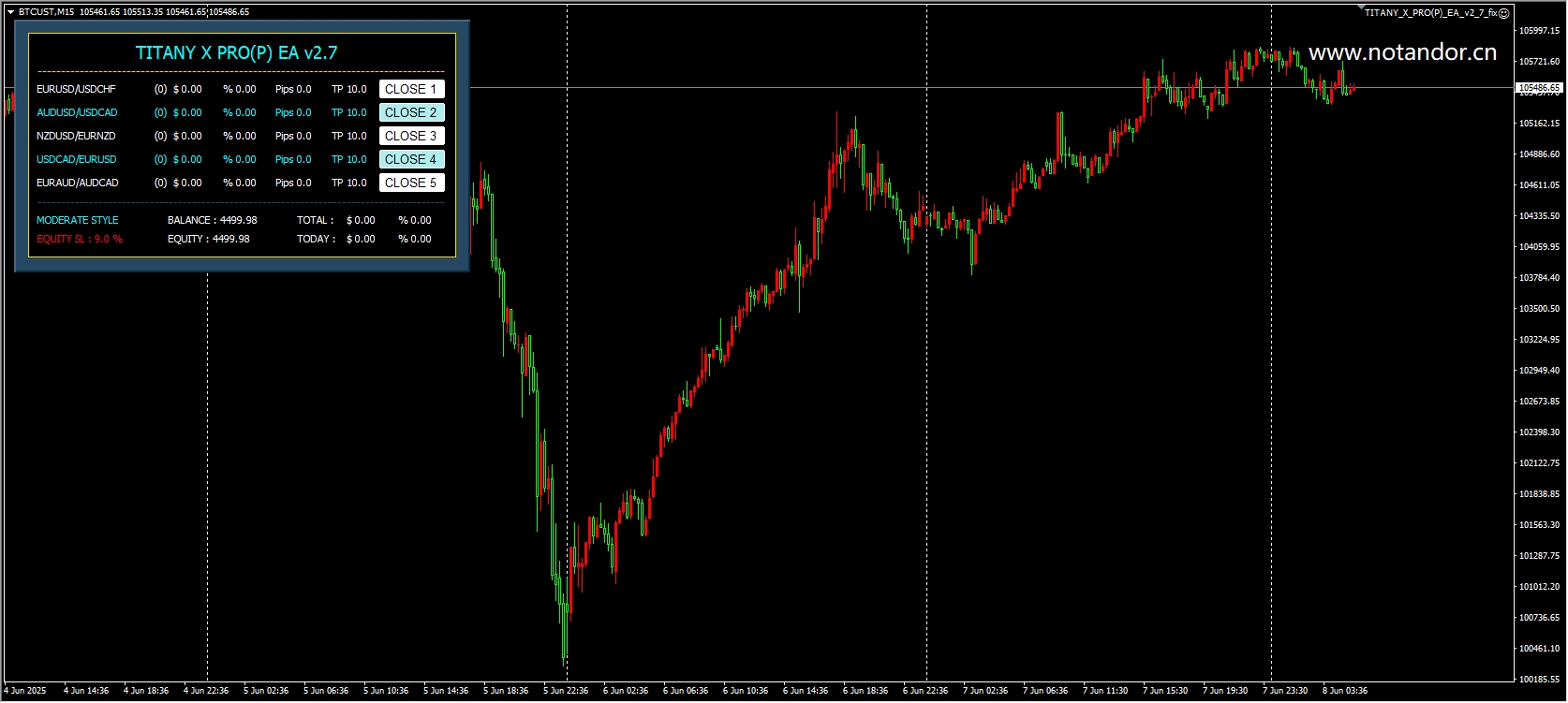Image resolution: width=1568 pixels, height=703 pixels.
Task: Click the 5 Jun 22:36 time axis label
Action: pyautogui.click(x=566, y=691)
